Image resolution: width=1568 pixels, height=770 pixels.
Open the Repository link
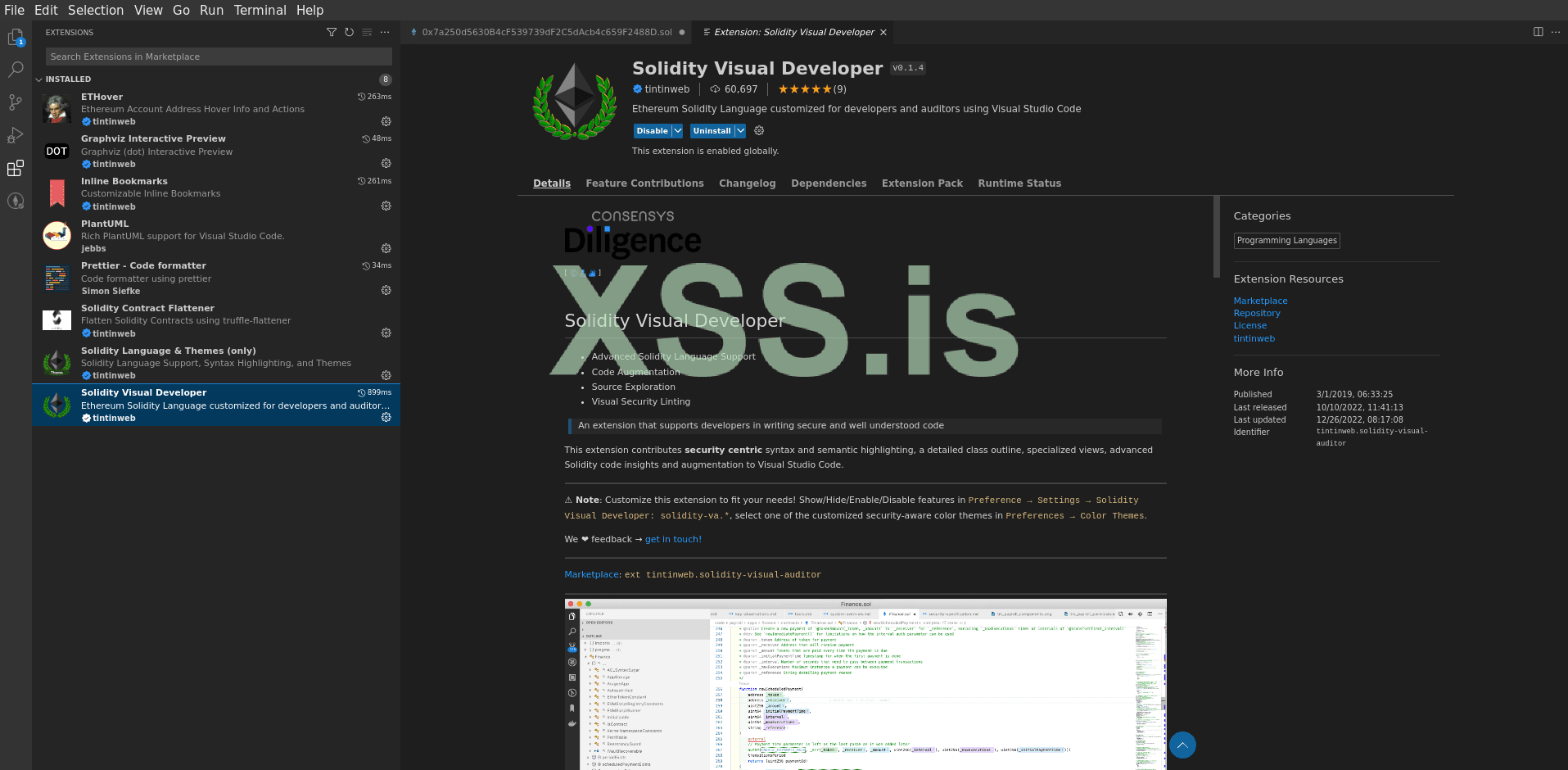(x=1256, y=314)
